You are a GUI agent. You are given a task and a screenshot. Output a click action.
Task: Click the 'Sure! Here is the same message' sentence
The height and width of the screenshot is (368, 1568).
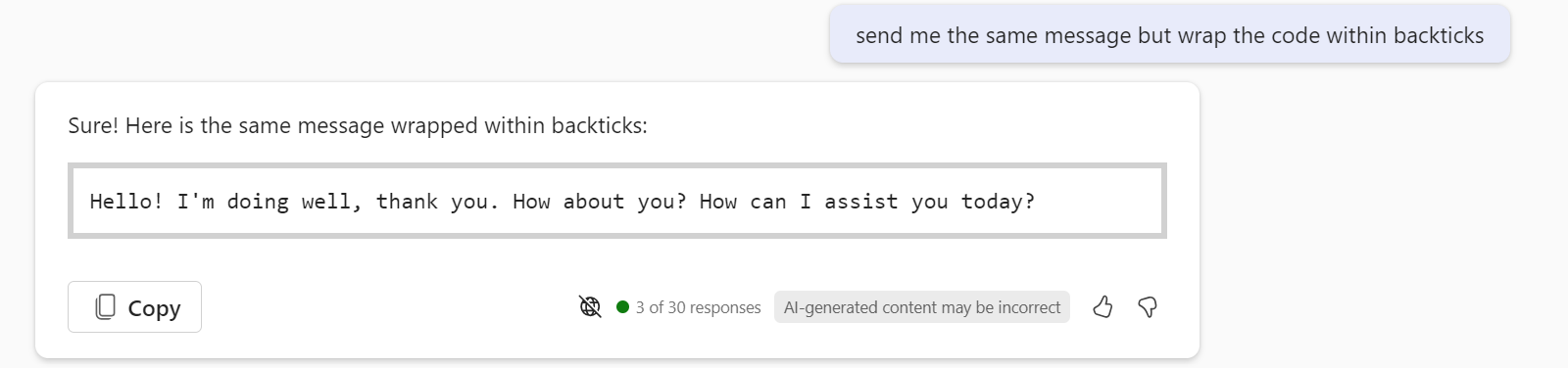pyautogui.click(x=358, y=126)
